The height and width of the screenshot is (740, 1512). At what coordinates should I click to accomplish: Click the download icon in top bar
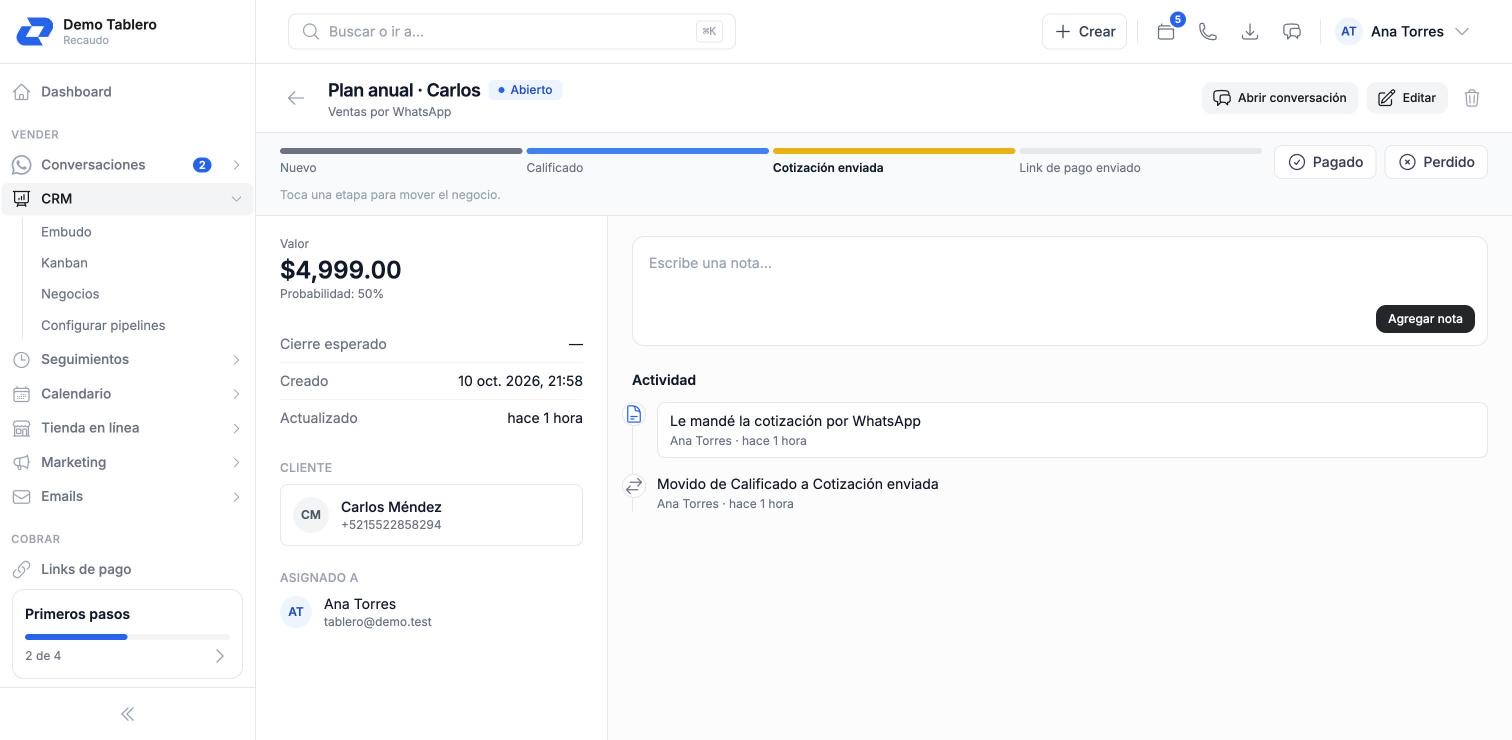click(x=1250, y=32)
